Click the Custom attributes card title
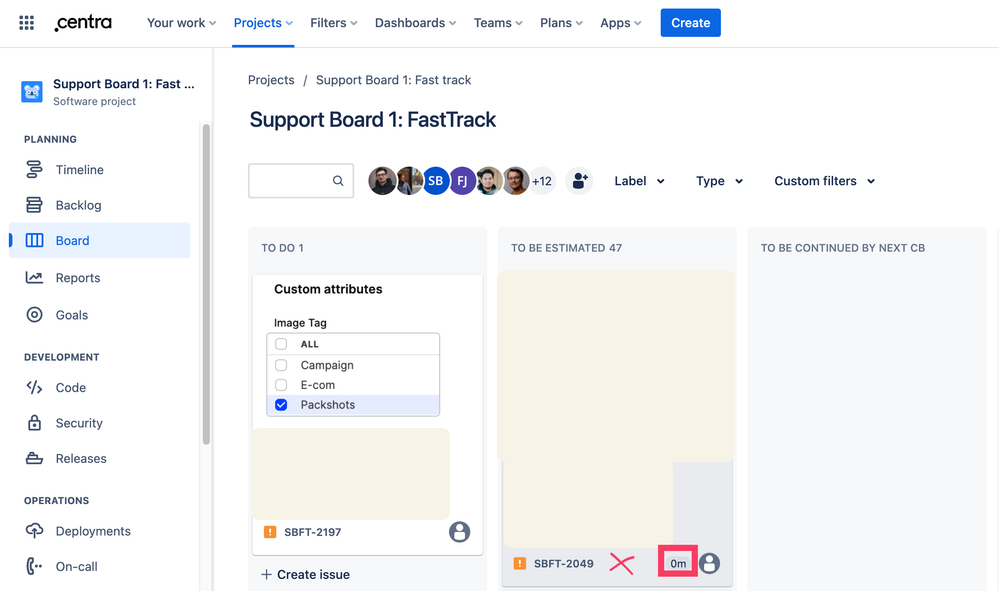This screenshot has height=591, width=999. 328,289
